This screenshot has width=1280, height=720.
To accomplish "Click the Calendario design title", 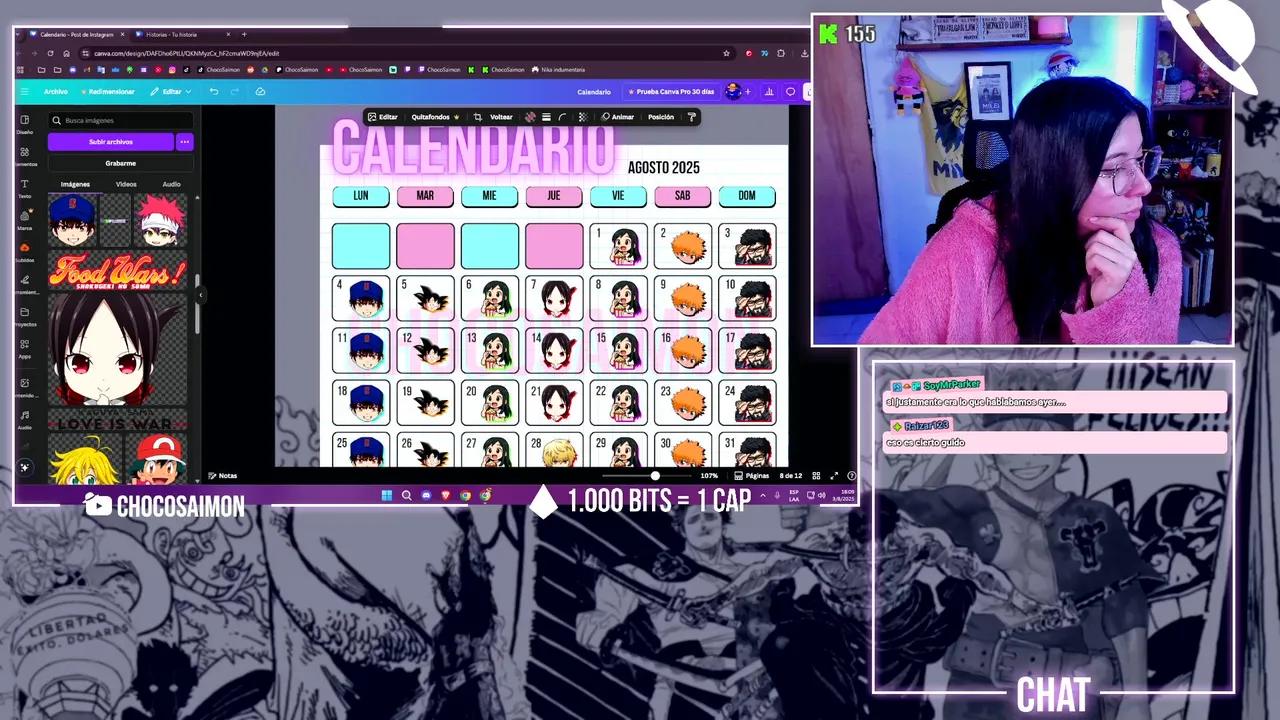I will coord(593,92).
